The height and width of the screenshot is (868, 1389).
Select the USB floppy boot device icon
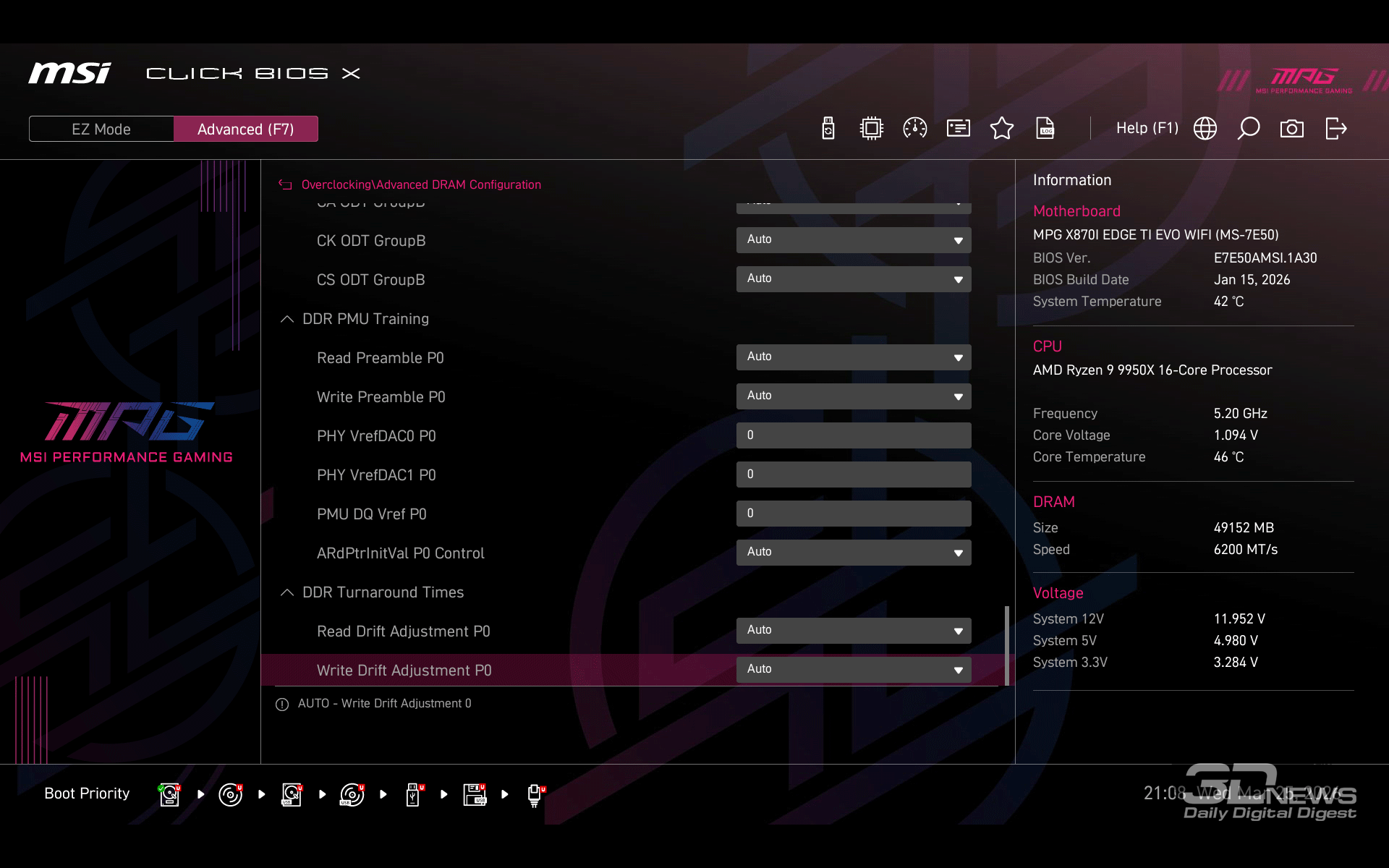pos(475,794)
